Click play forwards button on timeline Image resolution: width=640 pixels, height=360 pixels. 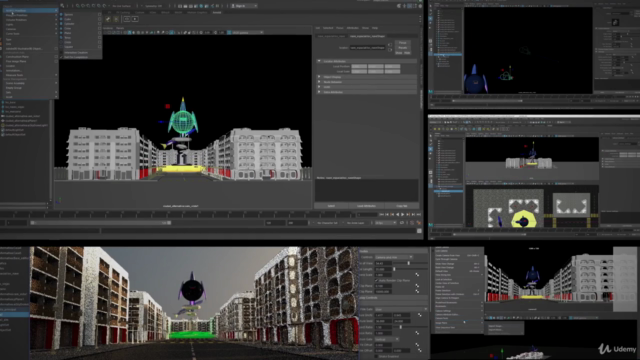click(403, 214)
